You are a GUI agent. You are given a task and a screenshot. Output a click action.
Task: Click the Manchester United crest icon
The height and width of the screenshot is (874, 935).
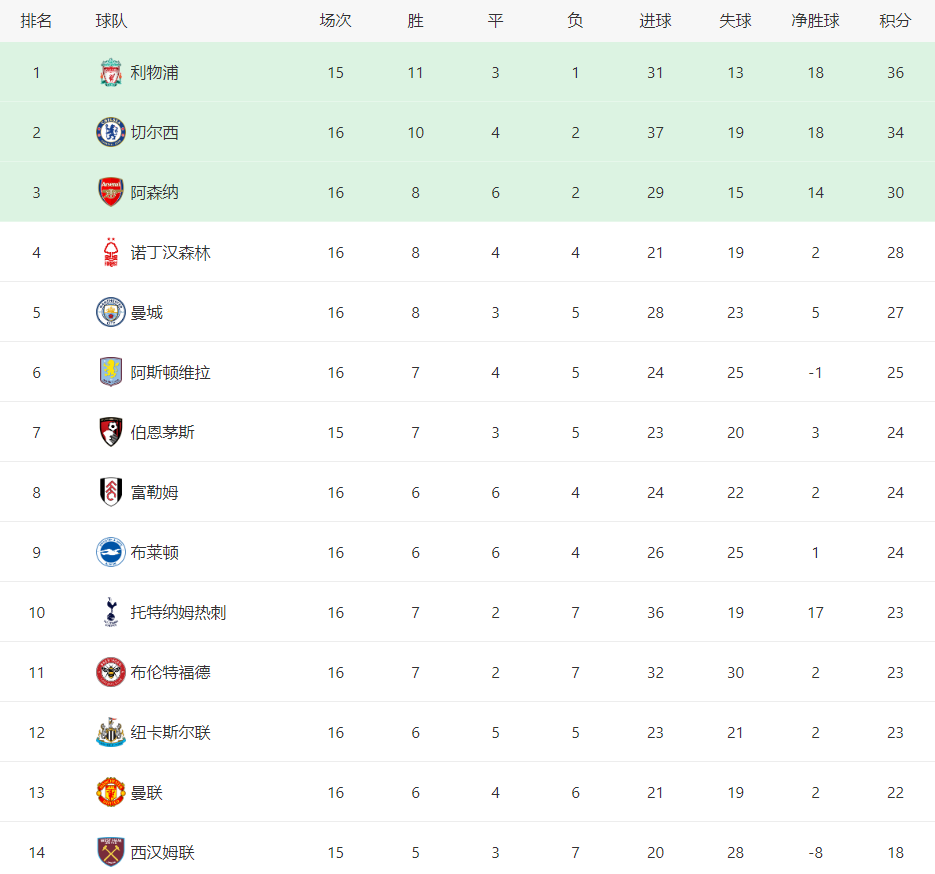pos(110,792)
